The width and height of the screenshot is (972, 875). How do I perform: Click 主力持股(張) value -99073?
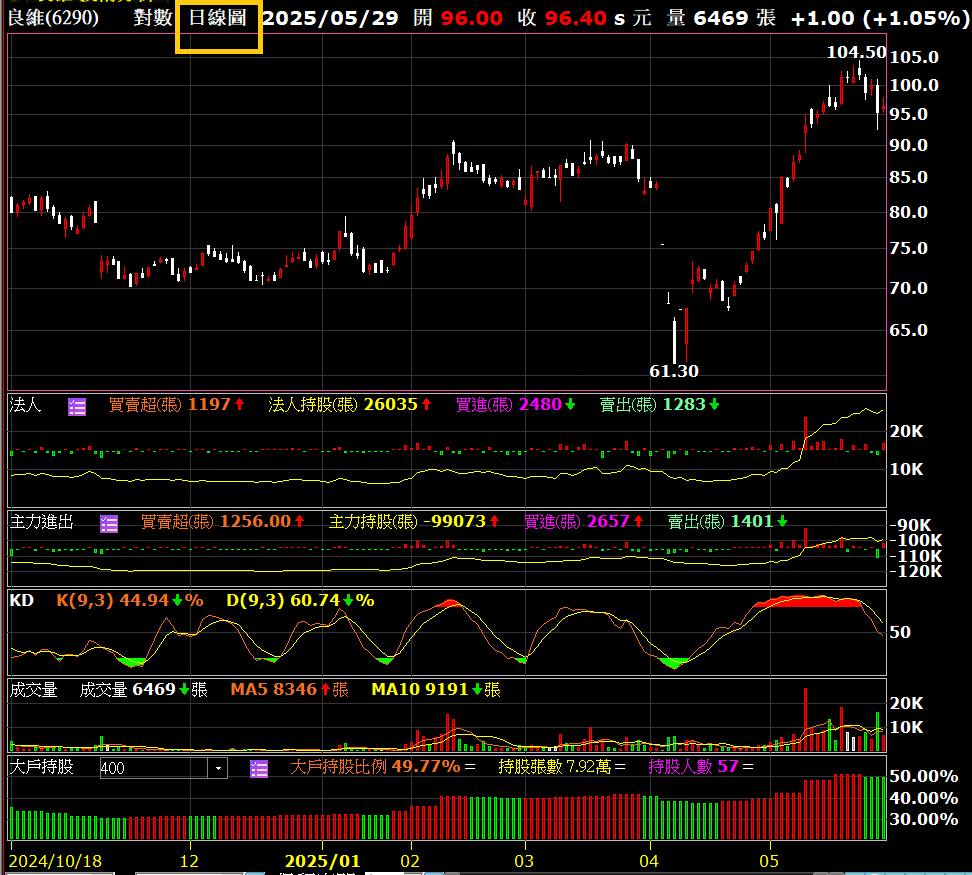(454, 521)
